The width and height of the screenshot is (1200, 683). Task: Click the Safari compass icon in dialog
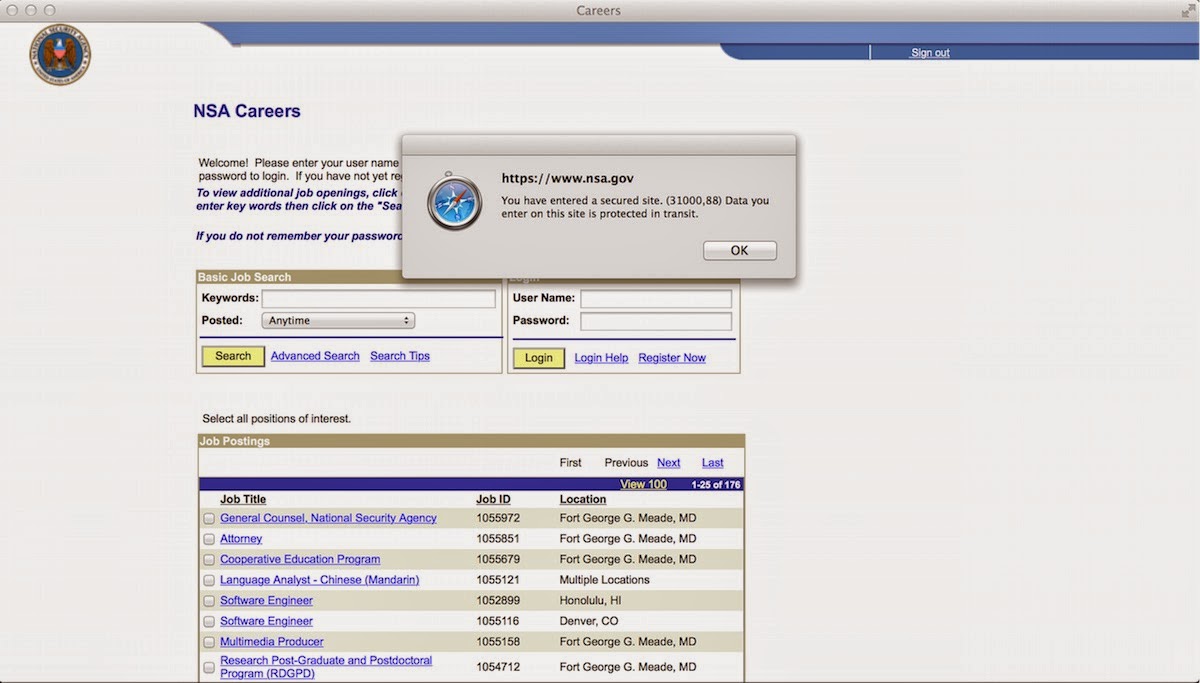click(455, 202)
